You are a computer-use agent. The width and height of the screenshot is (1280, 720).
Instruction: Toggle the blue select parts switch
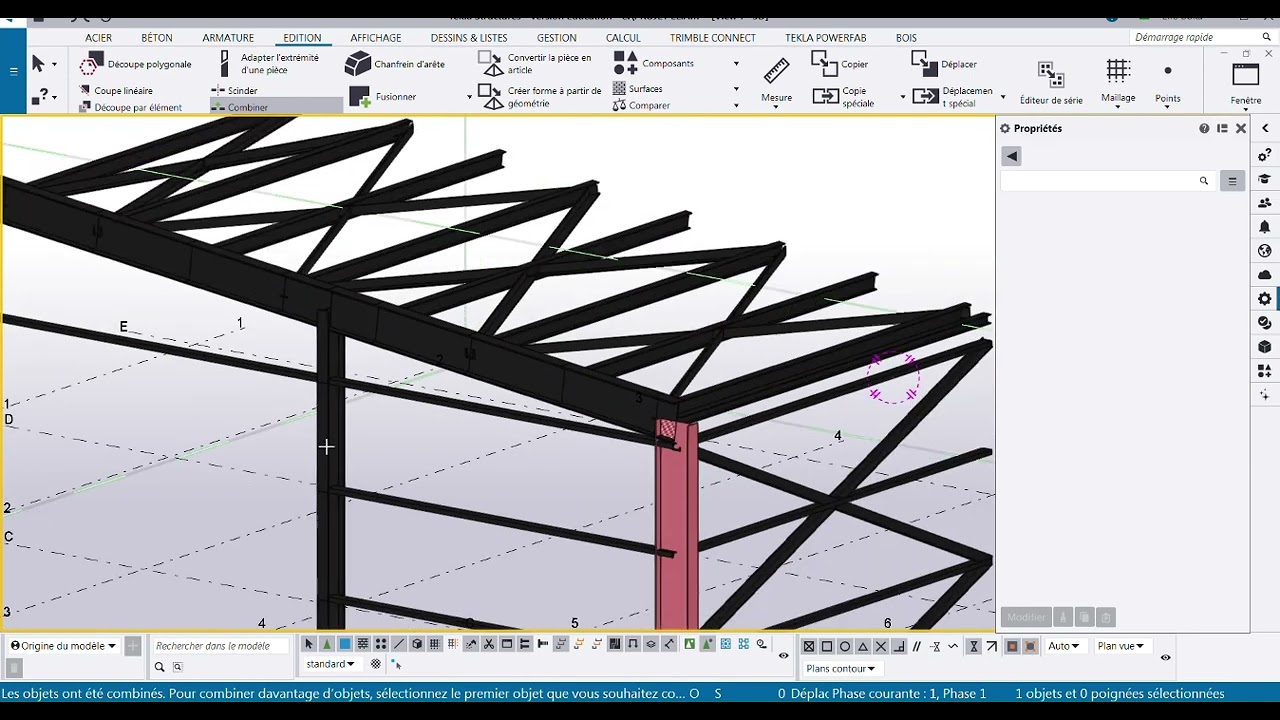click(x=345, y=644)
